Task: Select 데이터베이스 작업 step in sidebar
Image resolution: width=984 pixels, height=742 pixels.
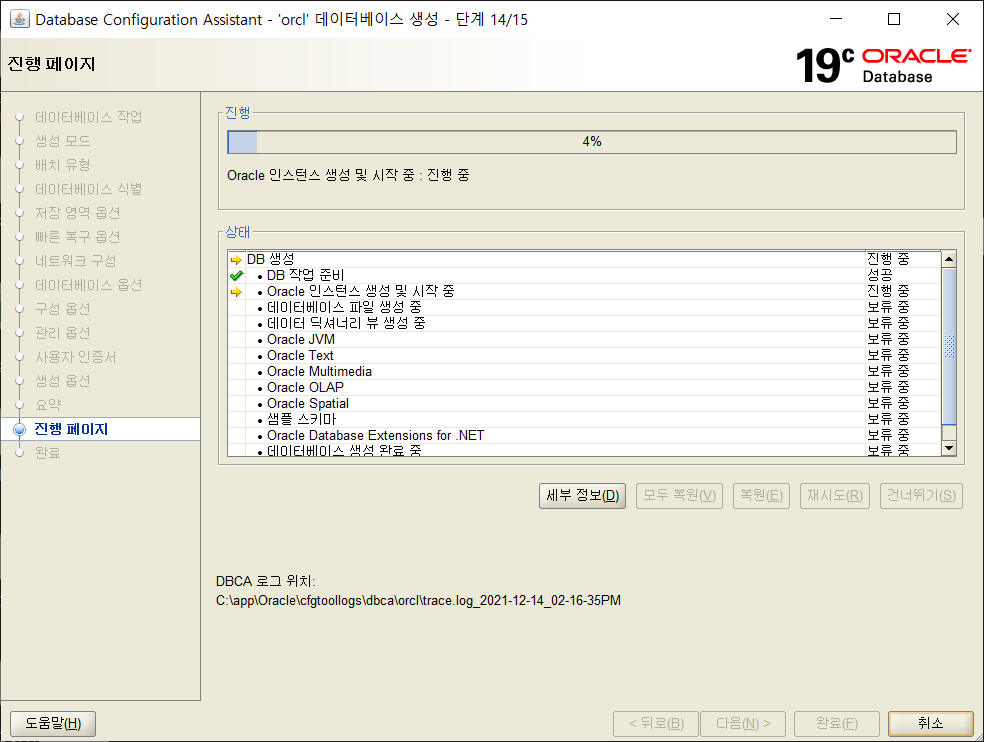Action: coord(88,117)
